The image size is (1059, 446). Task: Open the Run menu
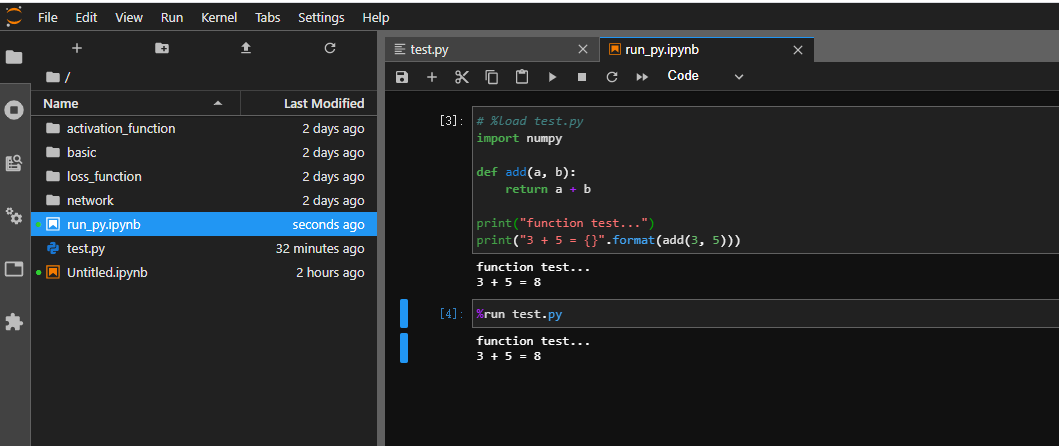(x=172, y=18)
